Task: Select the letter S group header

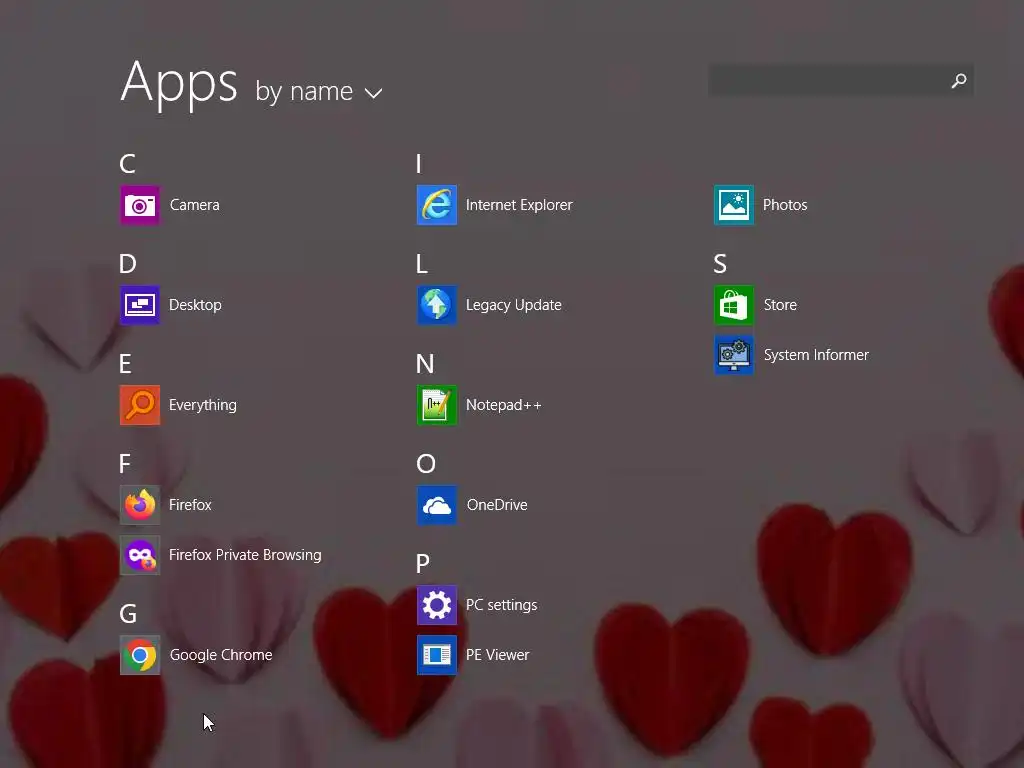Action: click(720, 264)
